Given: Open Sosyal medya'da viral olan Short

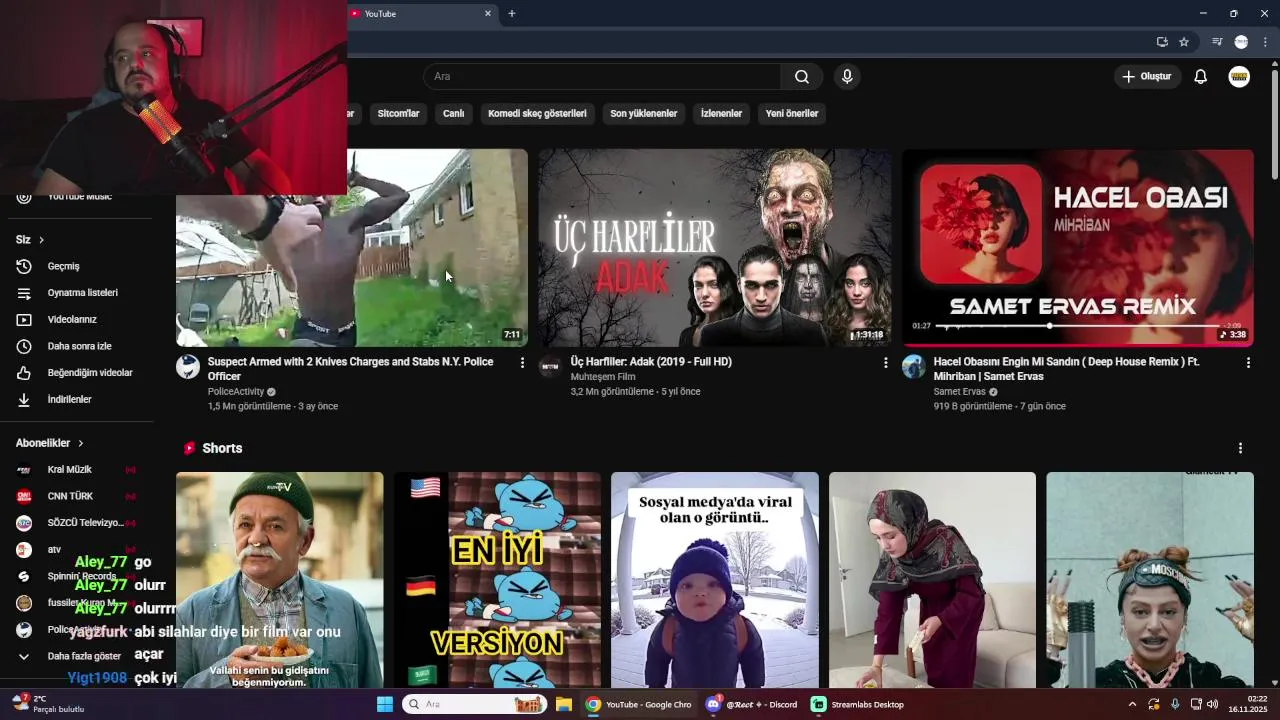Looking at the screenshot, I should click(715, 580).
